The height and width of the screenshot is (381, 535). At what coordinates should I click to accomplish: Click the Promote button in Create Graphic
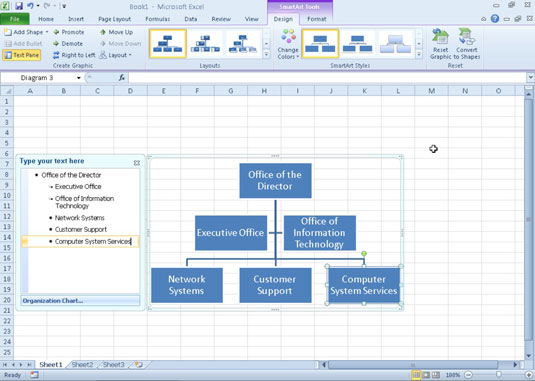[x=68, y=32]
